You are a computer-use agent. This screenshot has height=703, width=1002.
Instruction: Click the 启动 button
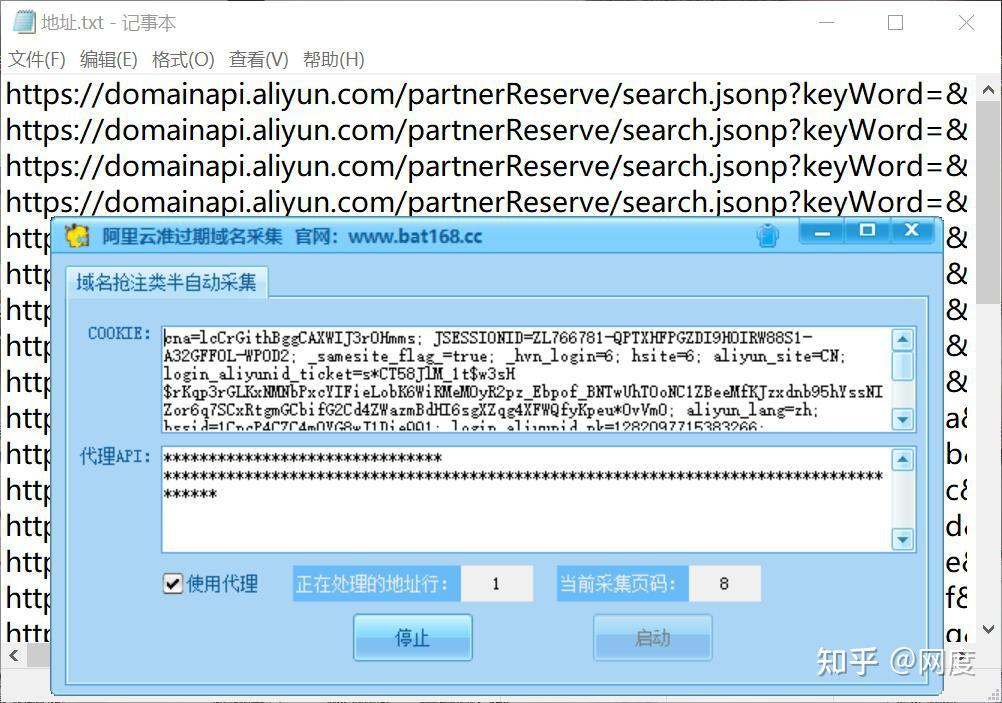(x=652, y=637)
